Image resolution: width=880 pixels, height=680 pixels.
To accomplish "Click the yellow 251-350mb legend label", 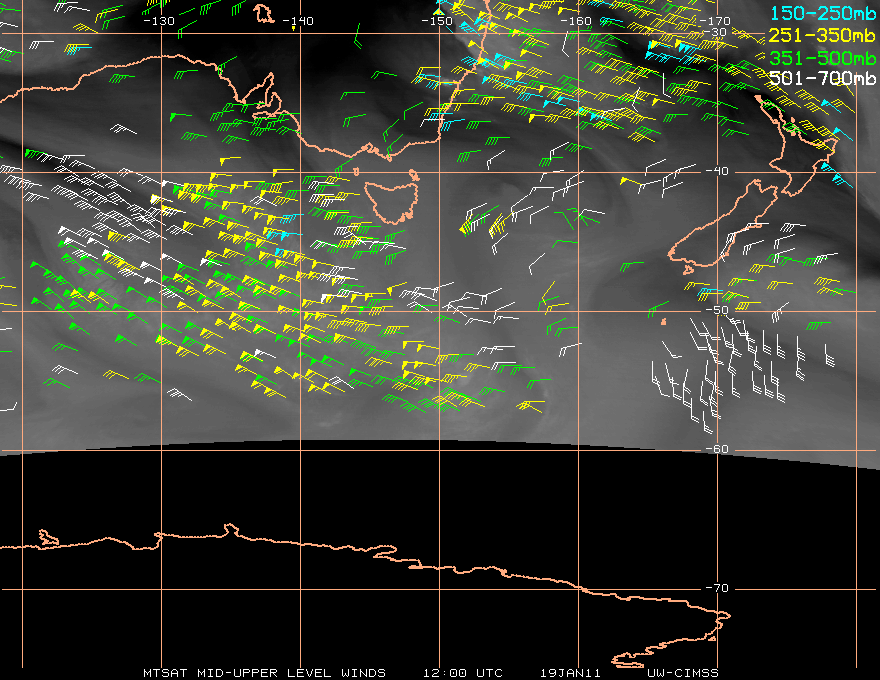I will [x=822, y=35].
